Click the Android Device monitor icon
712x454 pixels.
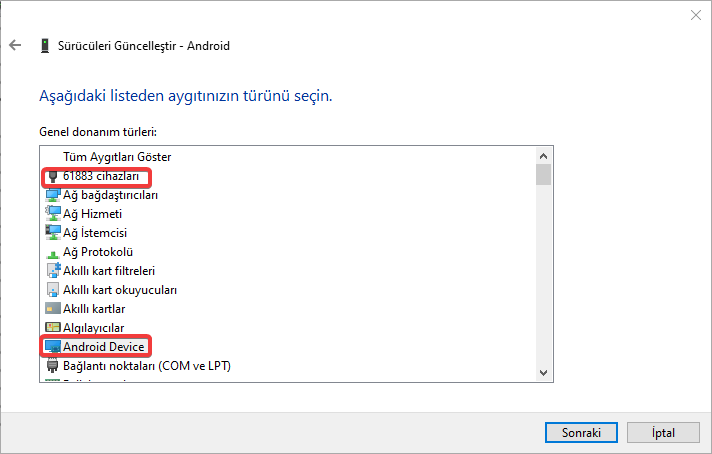tap(53, 347)
